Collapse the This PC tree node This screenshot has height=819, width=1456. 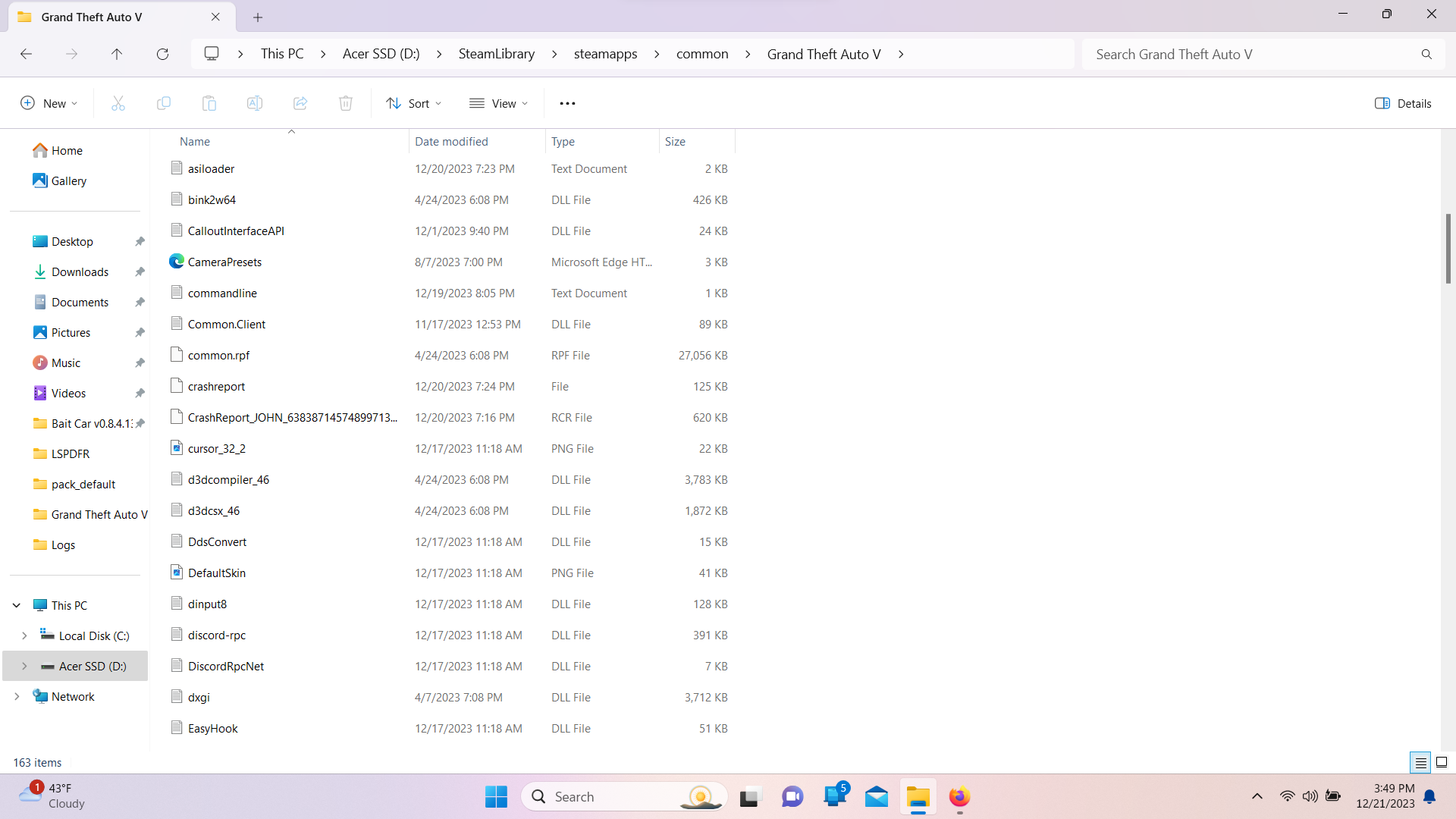pos(17,605)
